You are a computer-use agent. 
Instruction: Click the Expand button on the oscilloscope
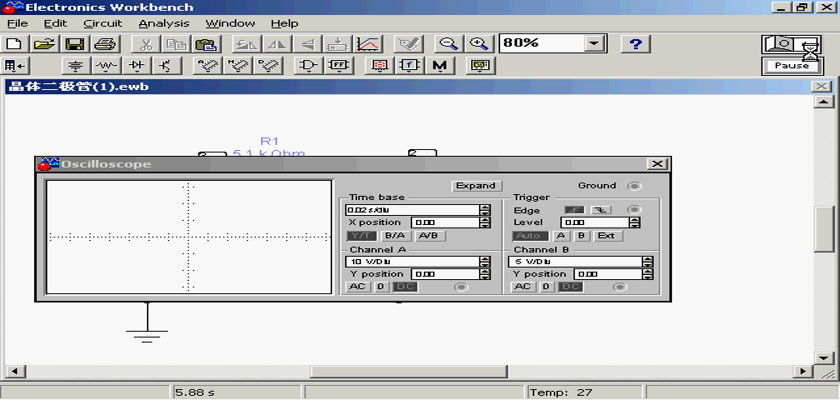pos(475,186)
